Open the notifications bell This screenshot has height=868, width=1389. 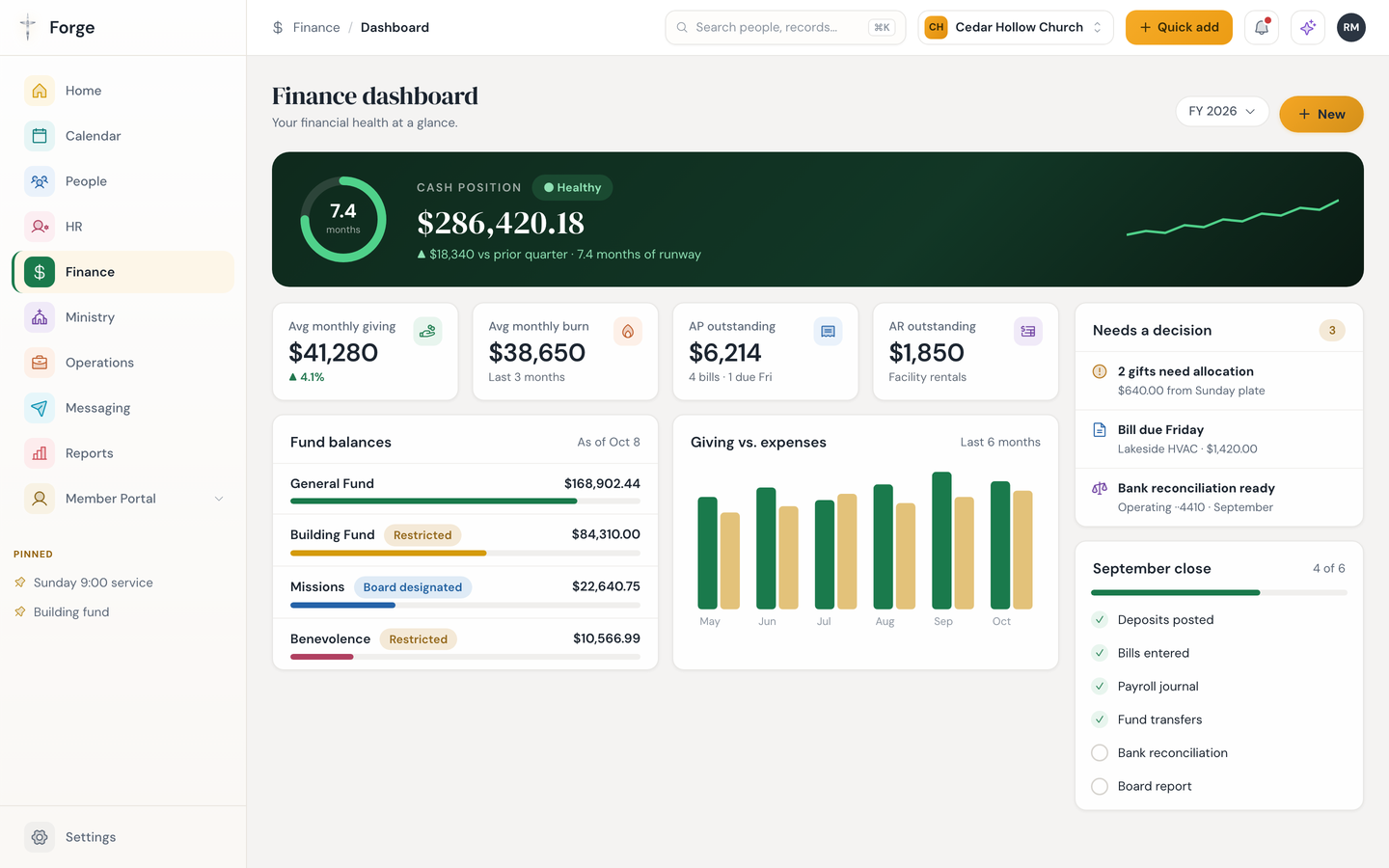tap(1262, 28)
